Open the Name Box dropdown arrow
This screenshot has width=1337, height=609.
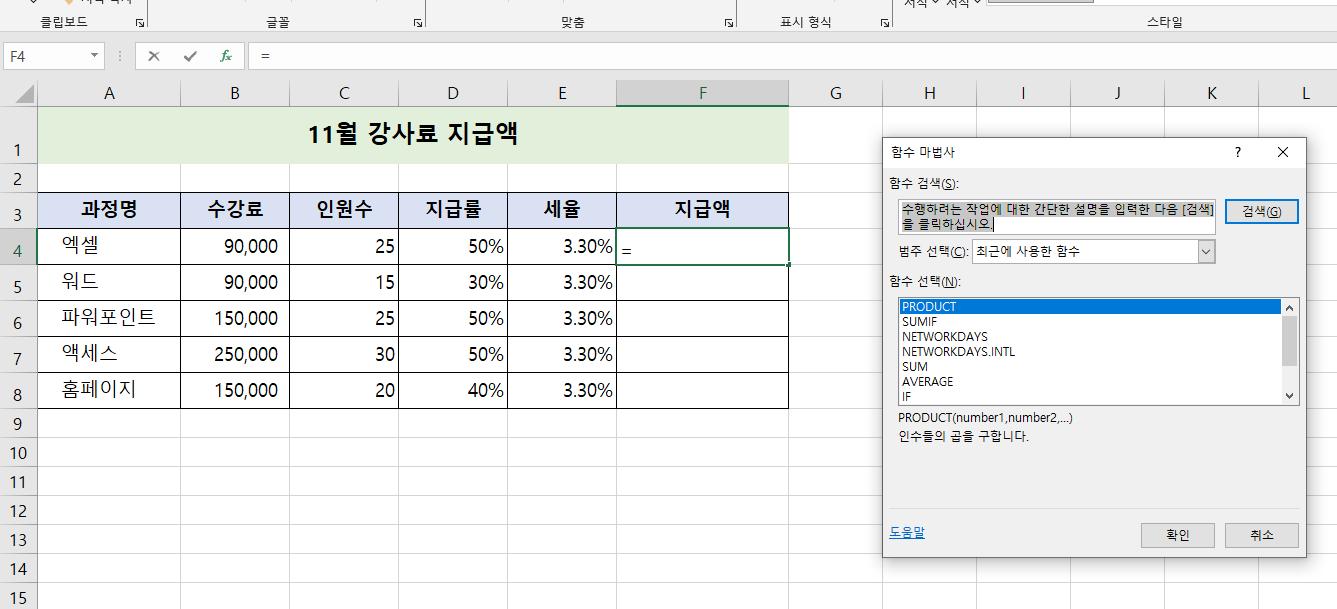pyautogui.click(x=95, y=56)
